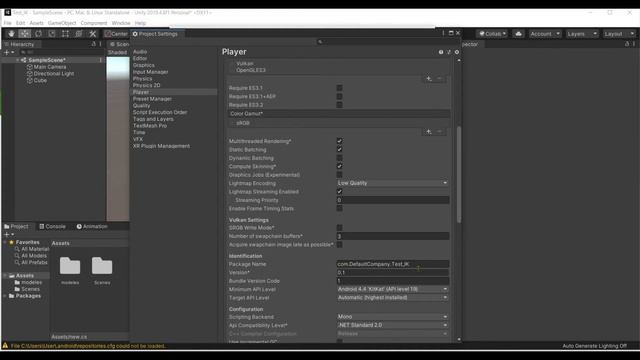
Task: Select Input Manager settings category
Action: pos(150,72)
